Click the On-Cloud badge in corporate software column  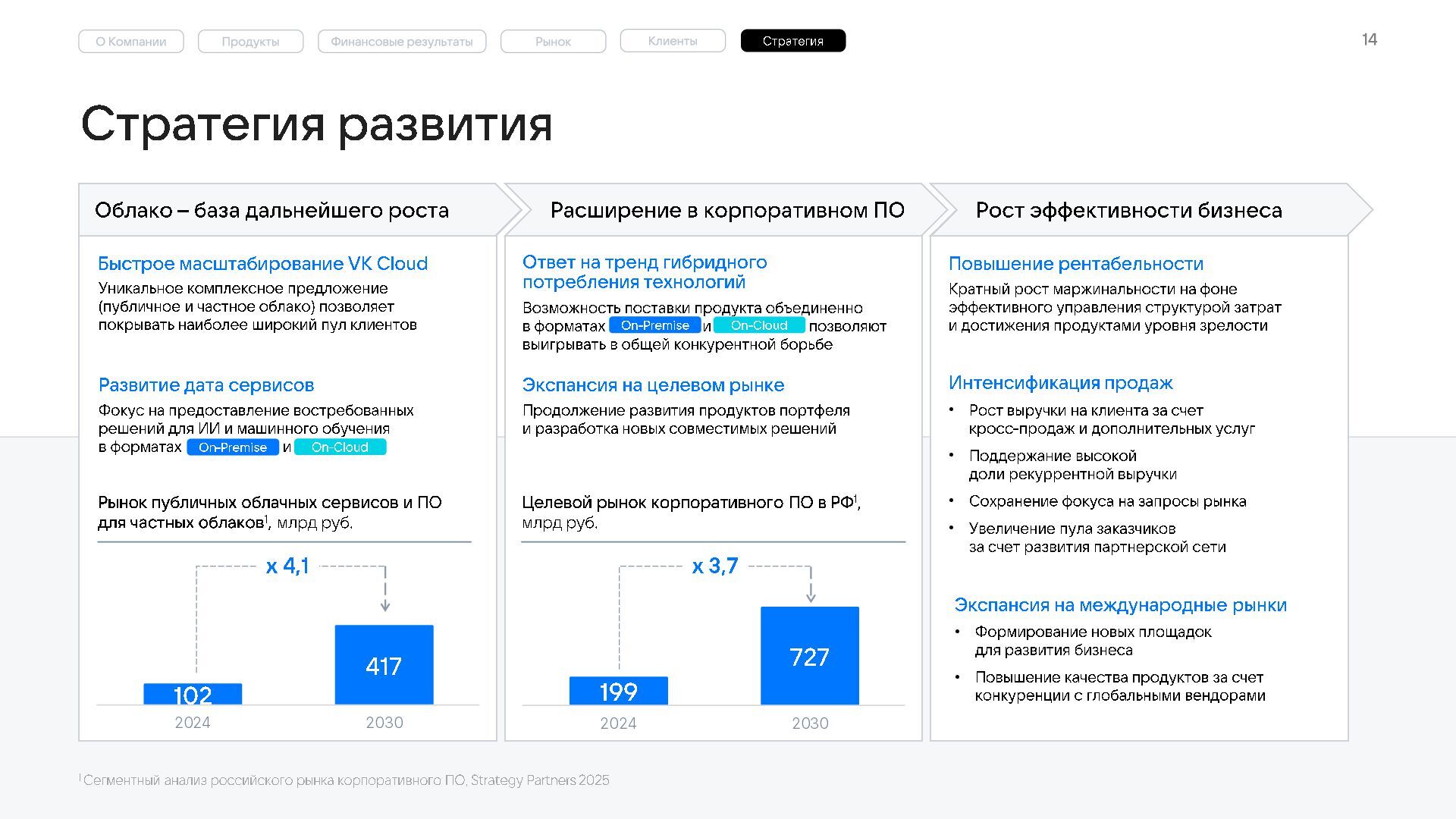759,325
